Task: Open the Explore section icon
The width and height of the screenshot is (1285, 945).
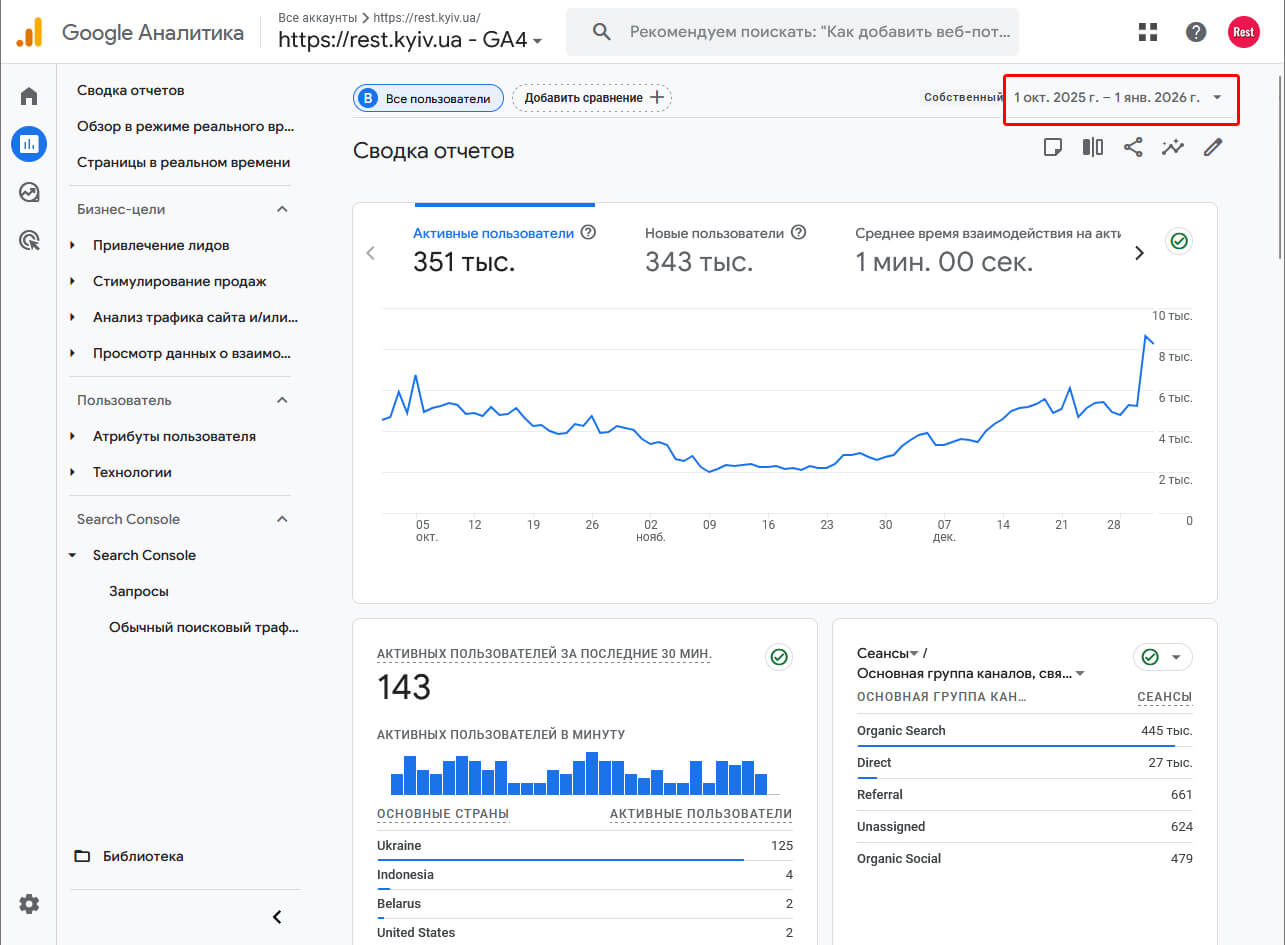Action: [x=29, y=192]
